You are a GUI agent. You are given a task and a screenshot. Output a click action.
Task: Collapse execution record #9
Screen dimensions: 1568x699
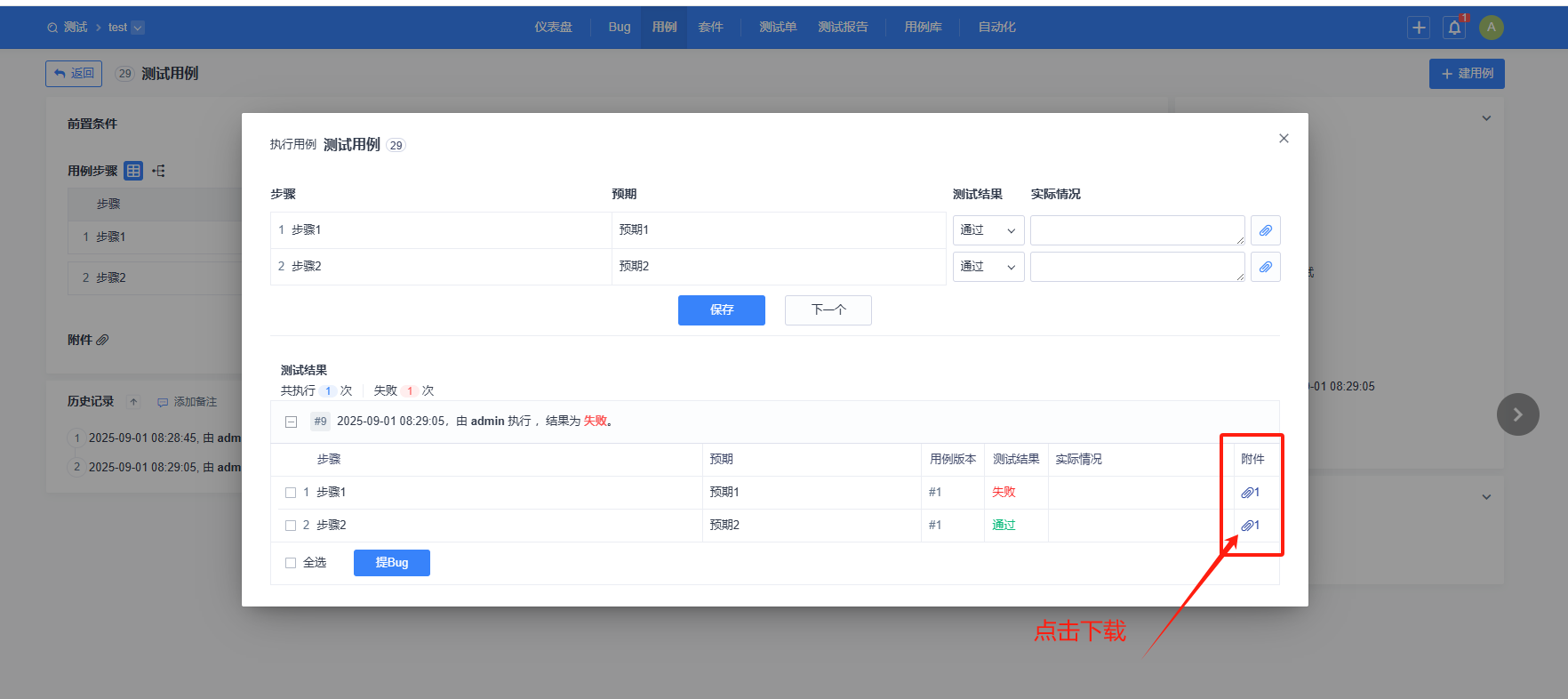(x=291, y=422)
